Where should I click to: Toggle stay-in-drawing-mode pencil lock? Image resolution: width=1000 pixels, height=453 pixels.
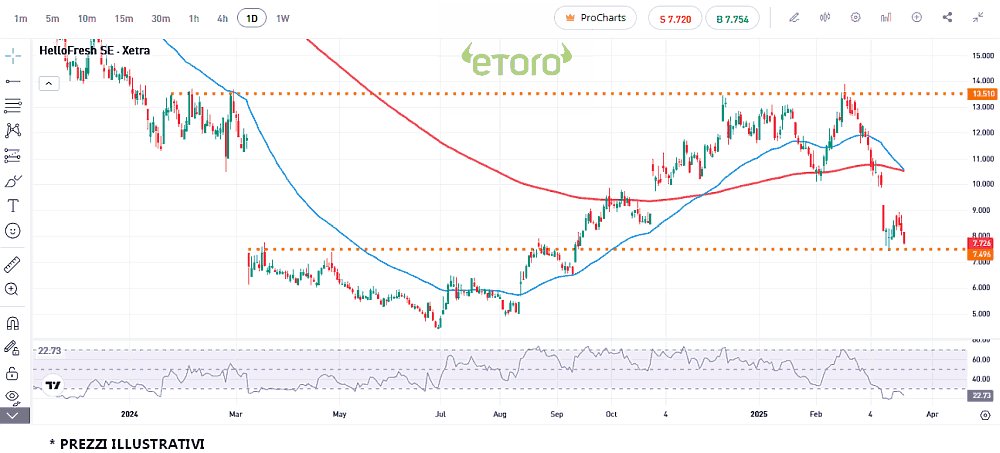[x=11, y=348]
